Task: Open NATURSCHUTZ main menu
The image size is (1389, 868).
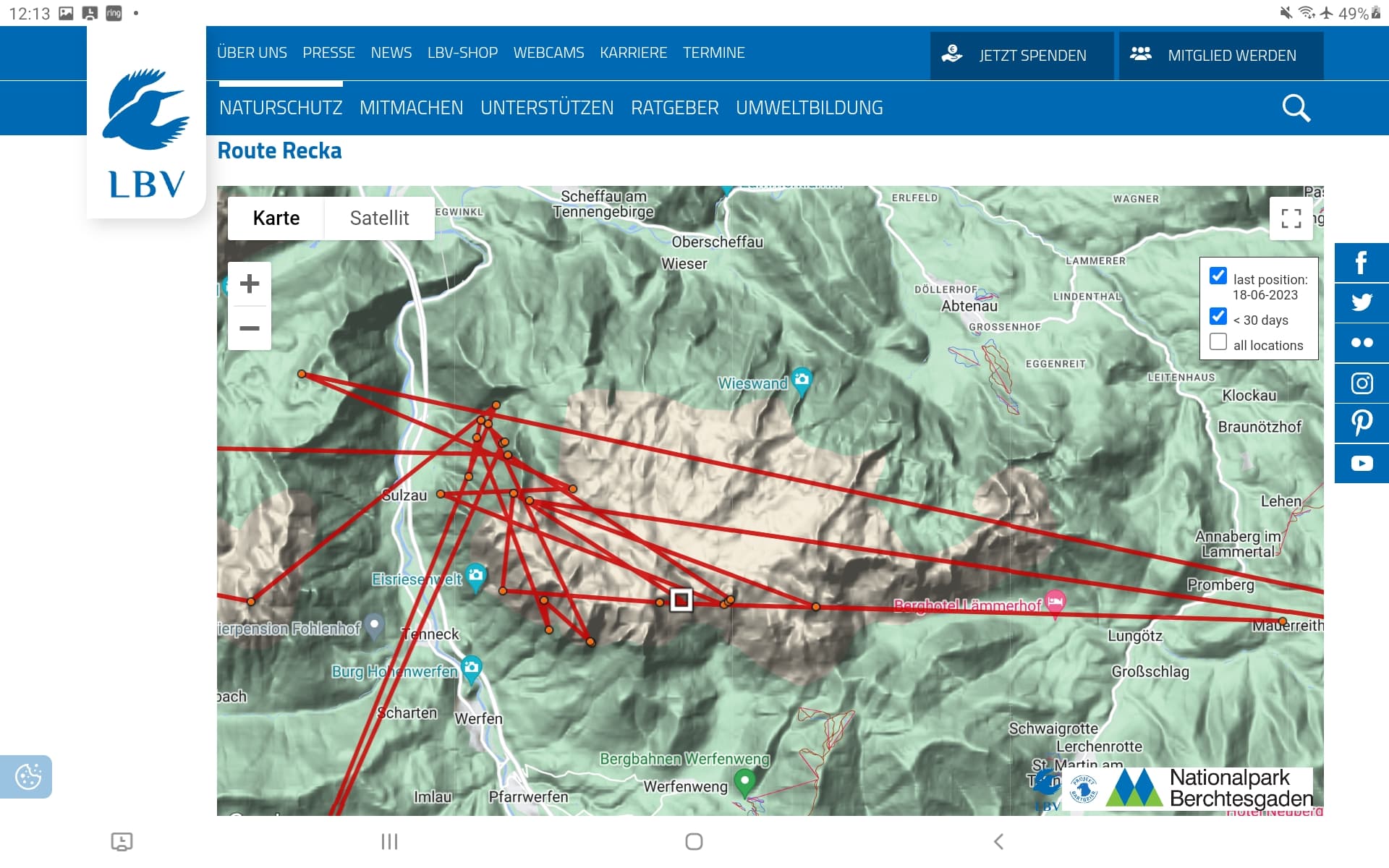Action: click(281, 108)
